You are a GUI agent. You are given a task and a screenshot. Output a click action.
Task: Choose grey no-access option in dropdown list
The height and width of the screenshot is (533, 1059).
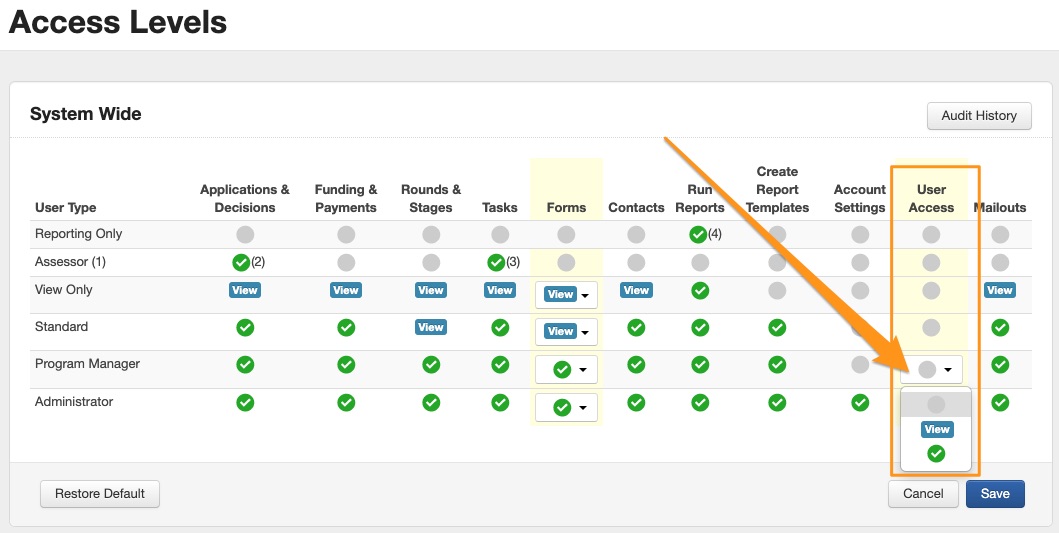[936, 404]
